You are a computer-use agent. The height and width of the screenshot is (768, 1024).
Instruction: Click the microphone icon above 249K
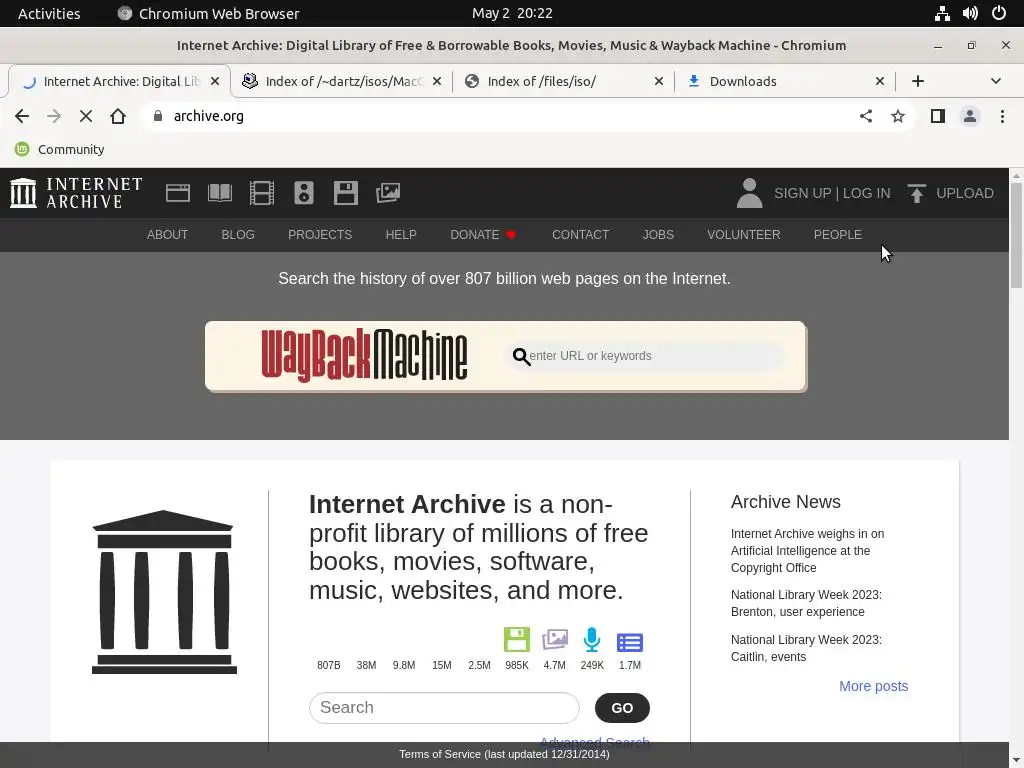click(592, 639)
